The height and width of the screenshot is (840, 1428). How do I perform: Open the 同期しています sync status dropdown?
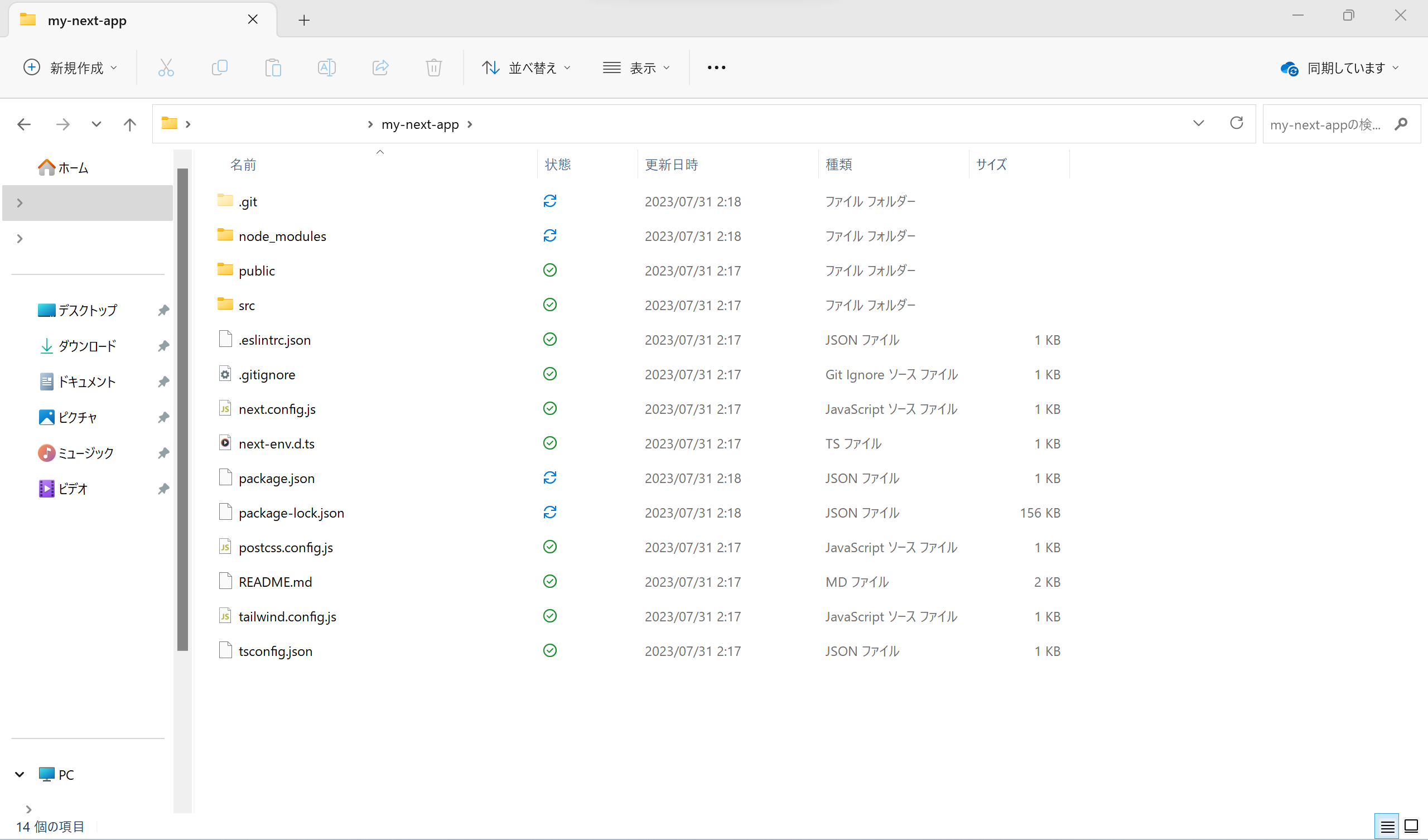coord(1340,68)
